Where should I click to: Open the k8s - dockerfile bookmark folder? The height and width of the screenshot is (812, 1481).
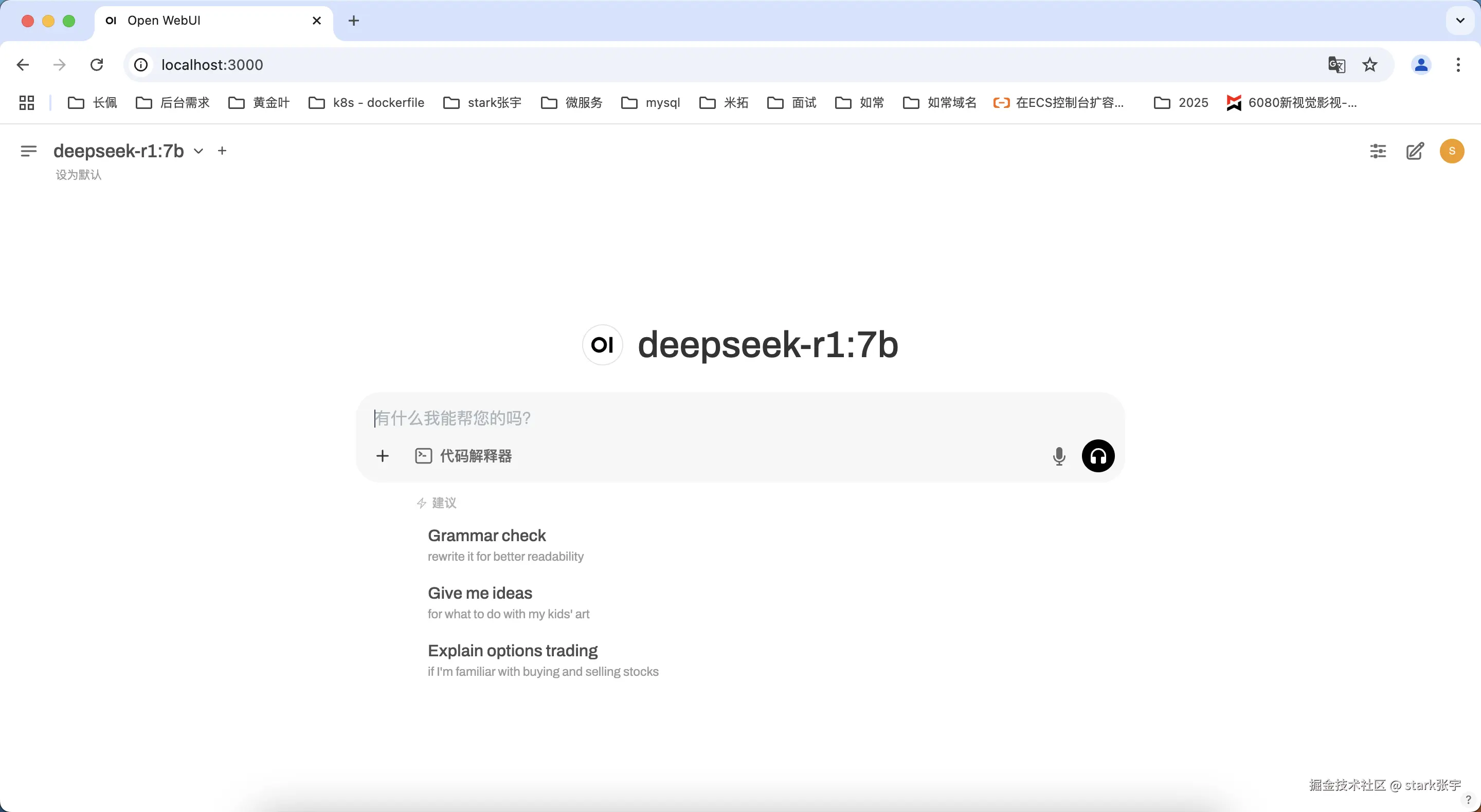pos(366,103)
